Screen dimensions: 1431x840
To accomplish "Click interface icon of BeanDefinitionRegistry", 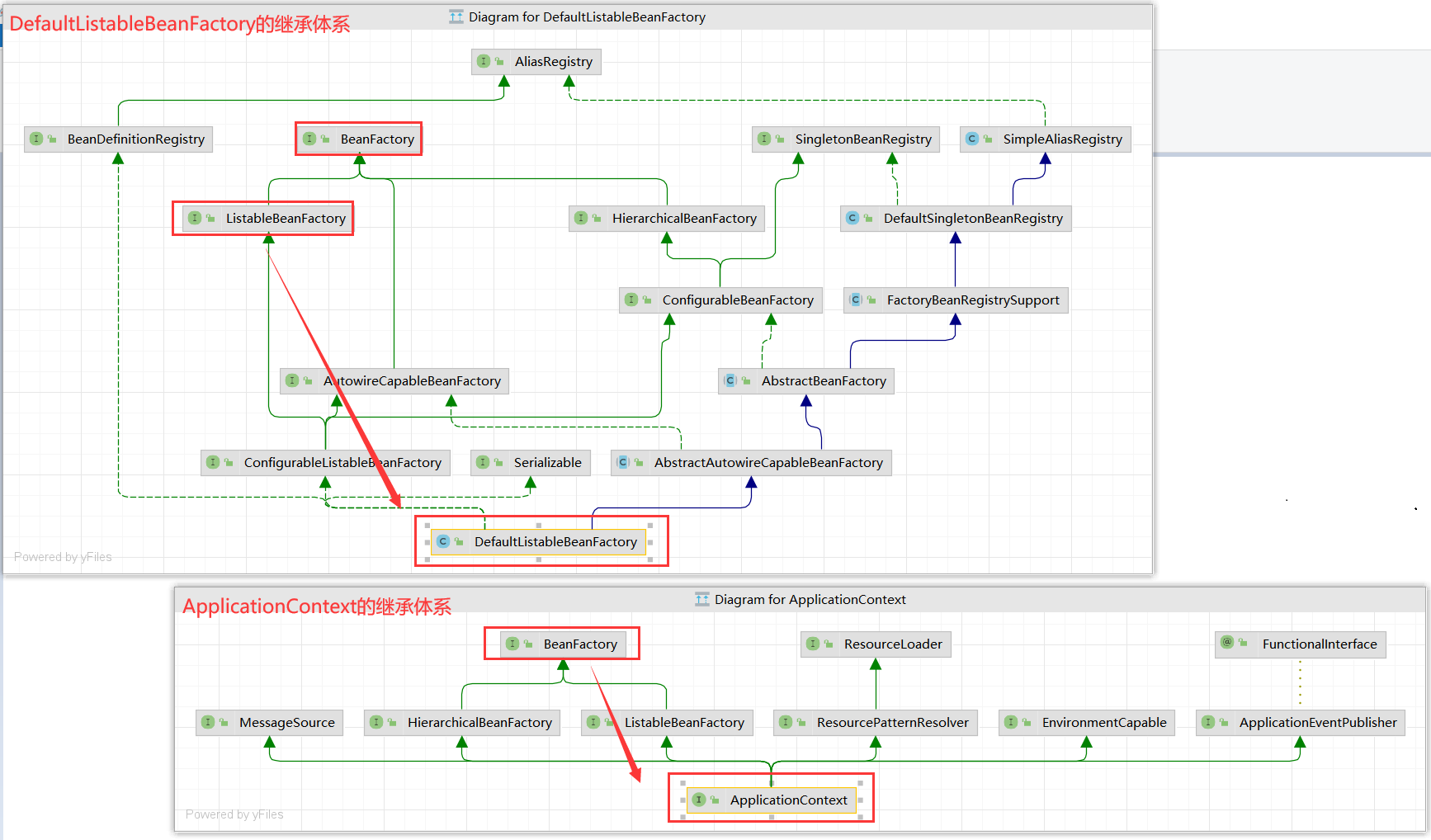I will (x=36, y=139).
